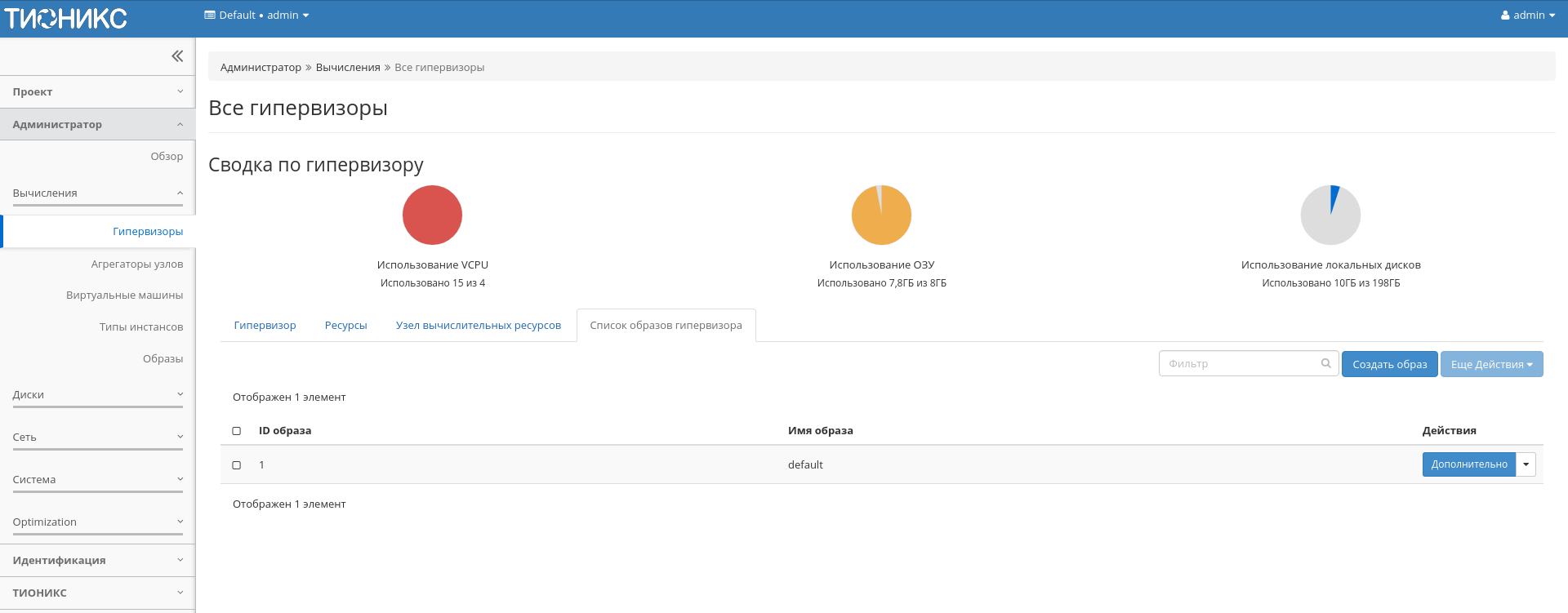Collapse the sidebar with double-chevron icon

[177, 56]
